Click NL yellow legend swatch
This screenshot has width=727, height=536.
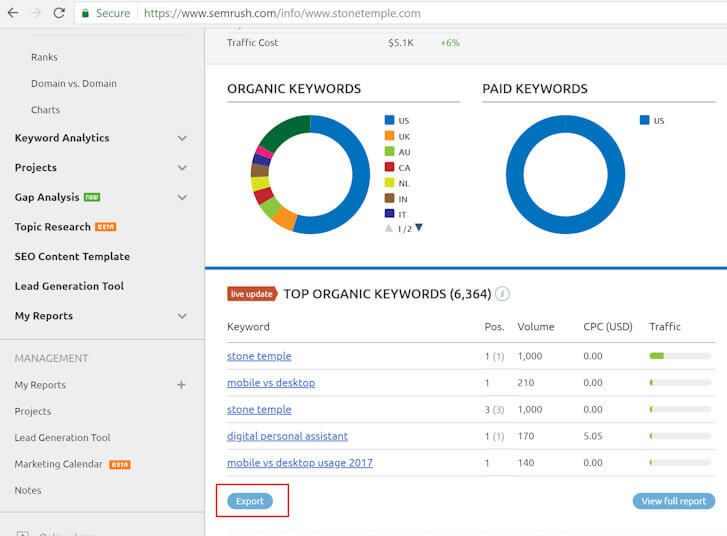pyautogui.click(x=389, y=183)
